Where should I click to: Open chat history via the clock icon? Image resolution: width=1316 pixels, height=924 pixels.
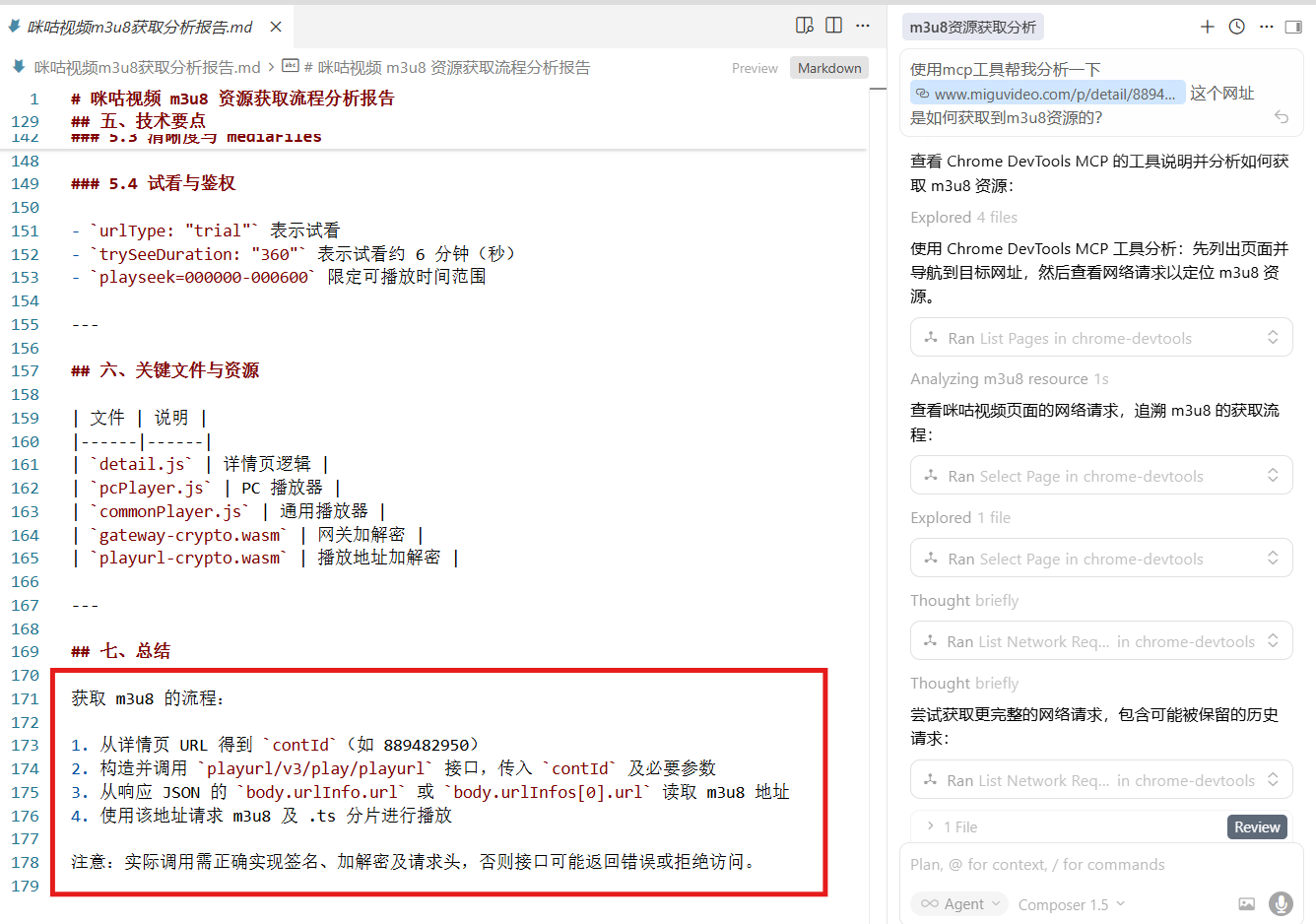[1237, 27]
